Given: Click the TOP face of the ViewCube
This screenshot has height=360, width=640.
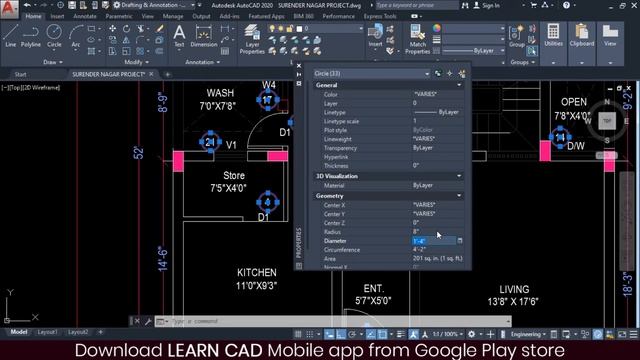Looking at the screenshot, I should pos(607,121).
